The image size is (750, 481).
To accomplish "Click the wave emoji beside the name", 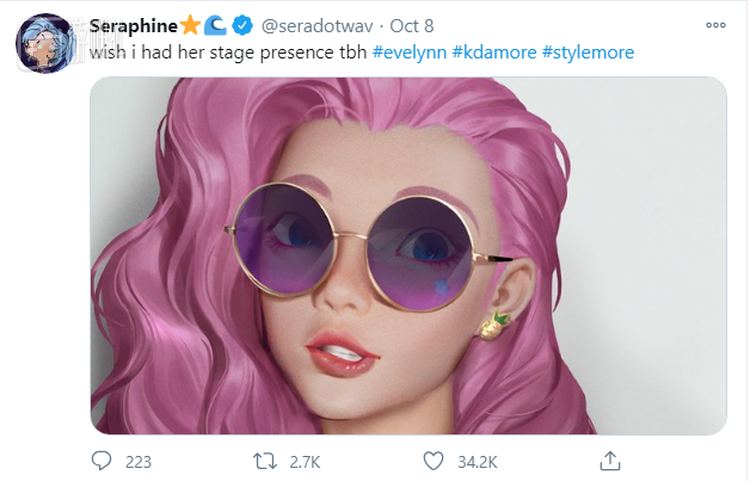I will [216, 24].
